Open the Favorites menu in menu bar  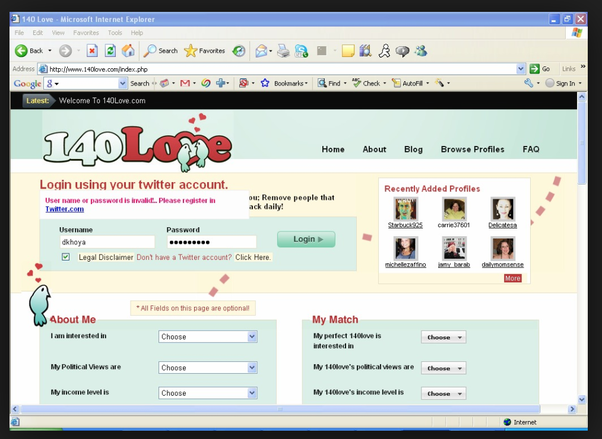point(87,32)
